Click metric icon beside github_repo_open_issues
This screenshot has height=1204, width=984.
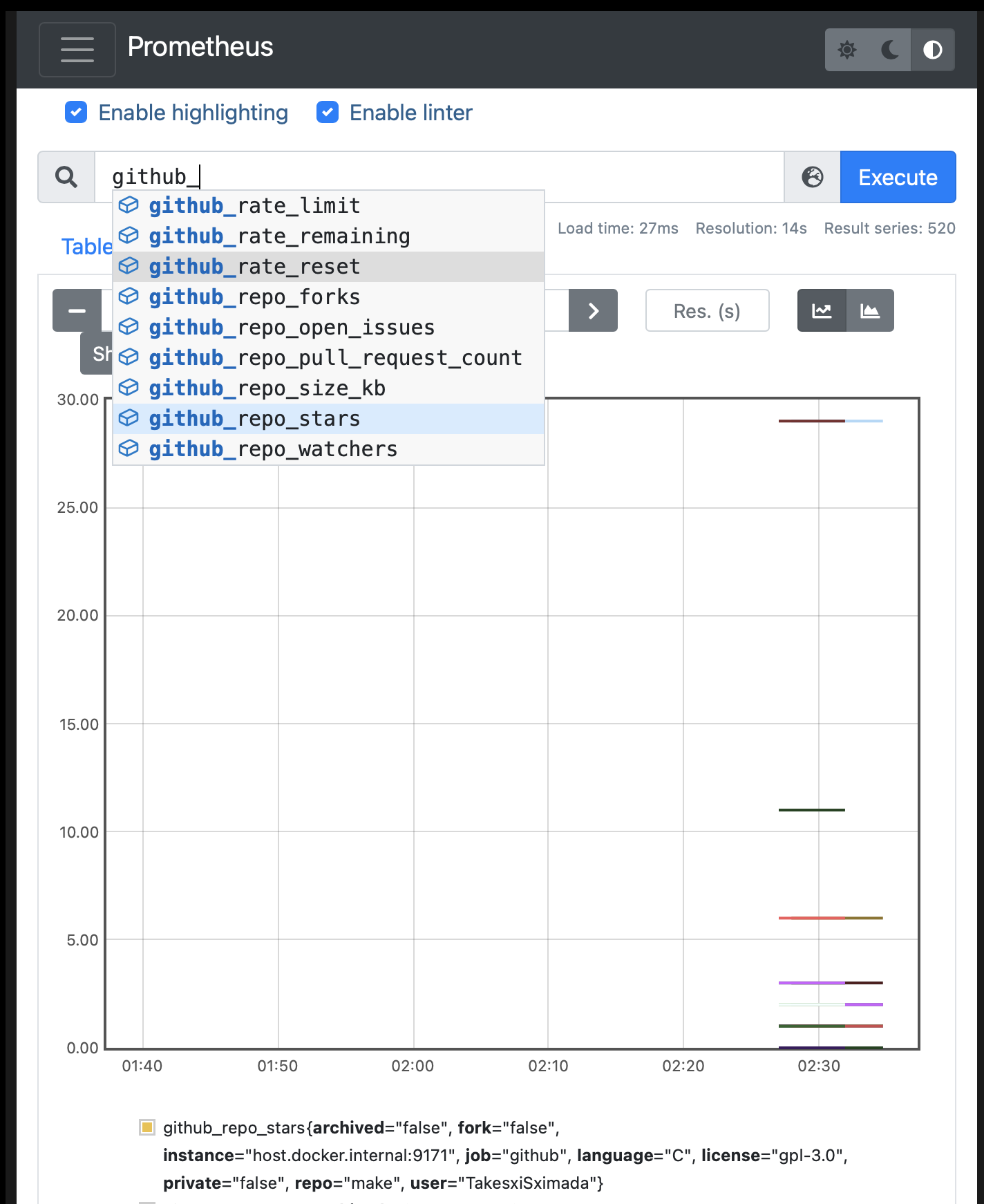click(x=129, y=327)
